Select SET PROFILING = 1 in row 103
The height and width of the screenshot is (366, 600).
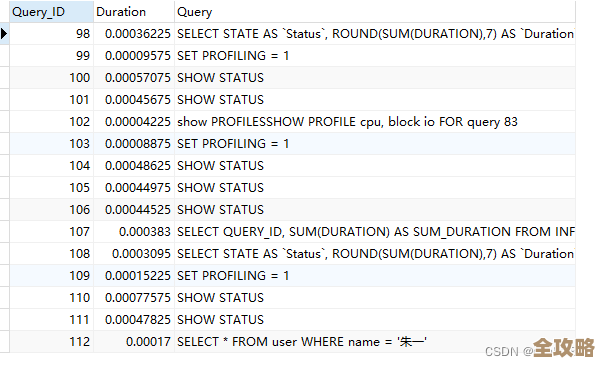[x=233, y=144]
